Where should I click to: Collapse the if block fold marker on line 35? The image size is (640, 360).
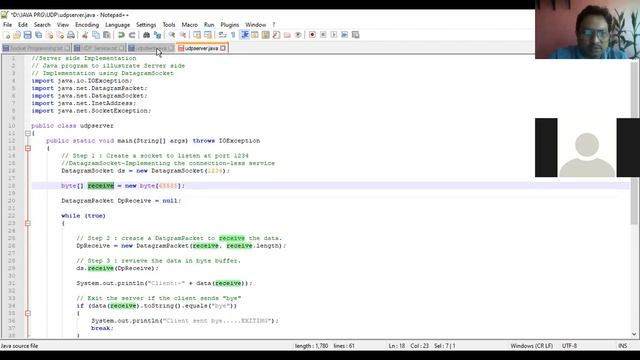(x=28, y=313)
